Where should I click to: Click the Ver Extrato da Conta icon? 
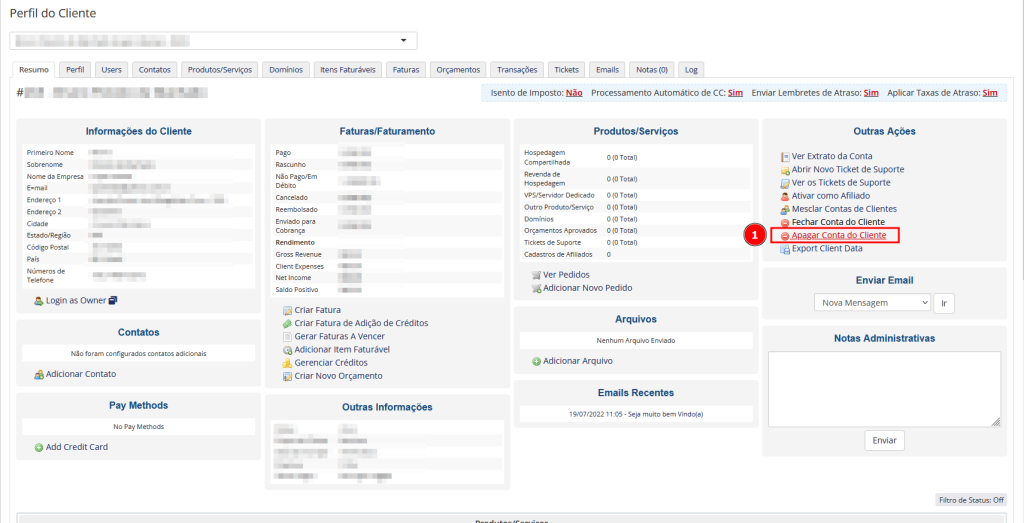pos(786,157)
